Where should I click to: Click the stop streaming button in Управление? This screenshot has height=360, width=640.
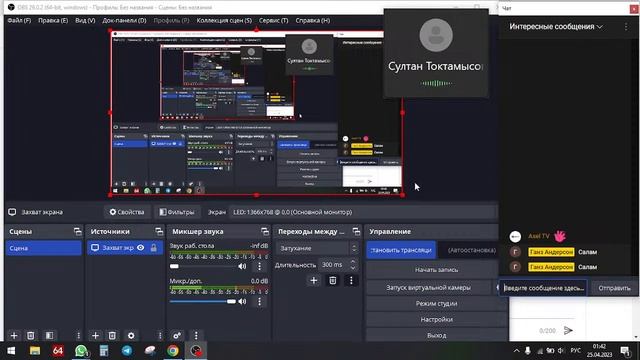coord(401,250)
